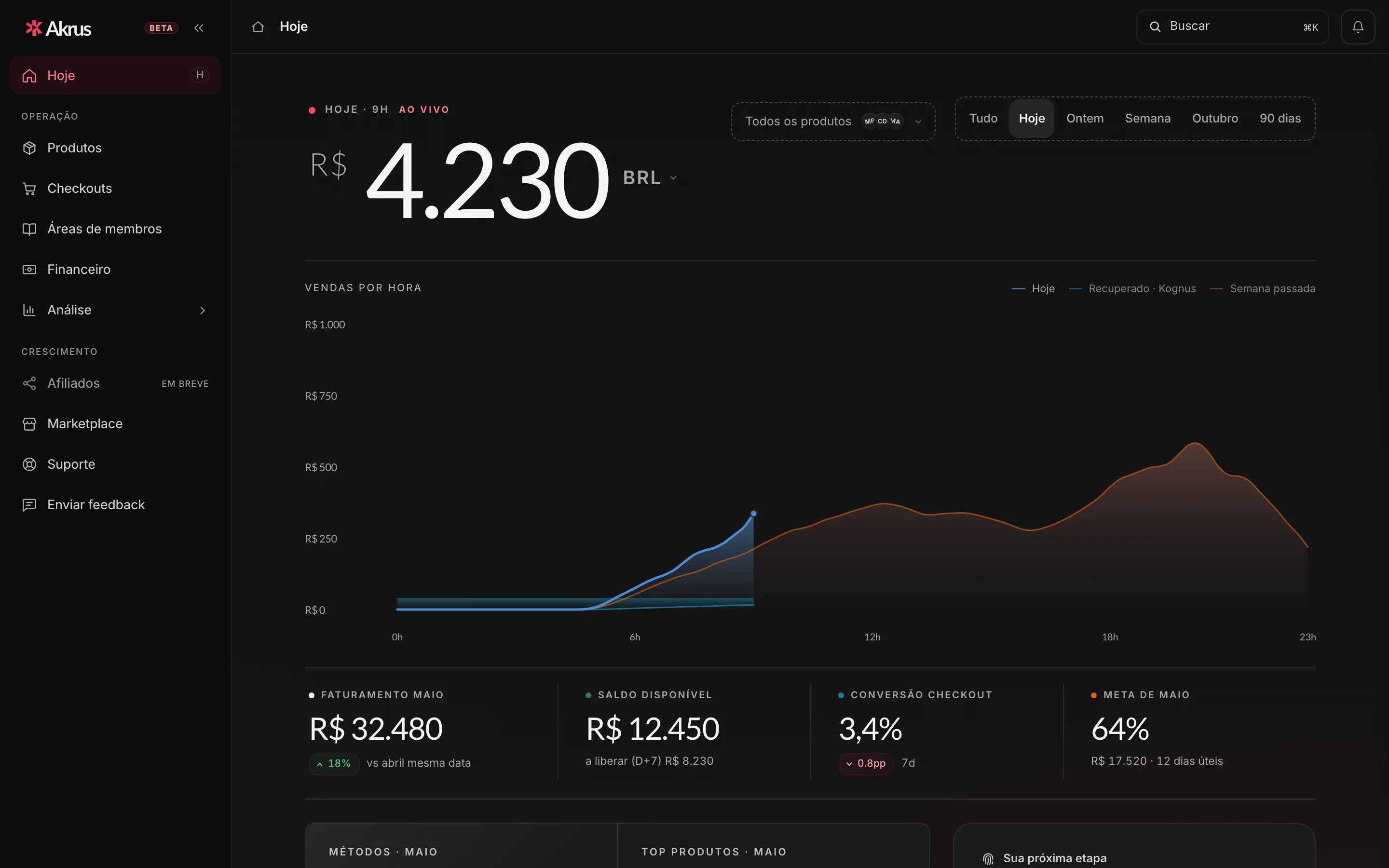The width and height of the screenshot is (1389, 868).
Task: Toggle the Semana passada legend series
Action: click(1263, 288)
